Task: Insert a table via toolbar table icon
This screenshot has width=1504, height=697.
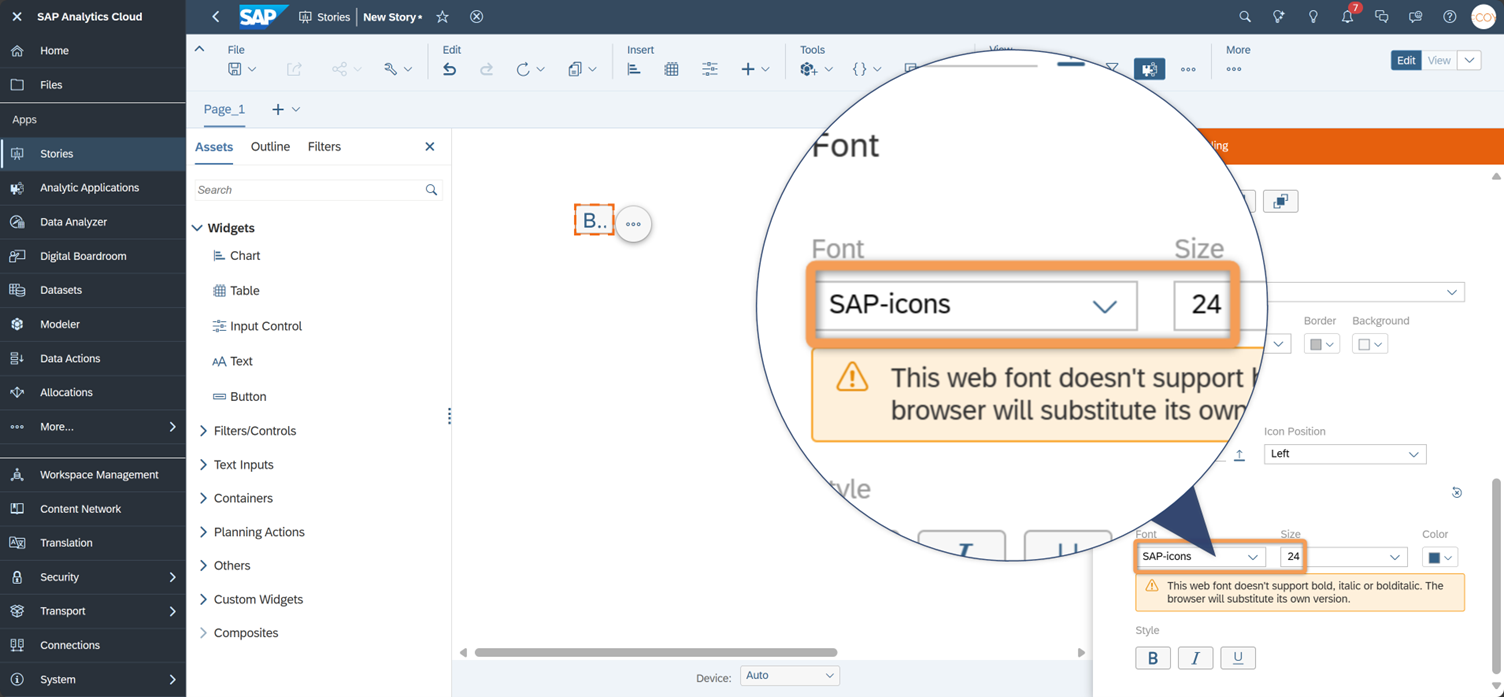Action: [x=671, y=69]
